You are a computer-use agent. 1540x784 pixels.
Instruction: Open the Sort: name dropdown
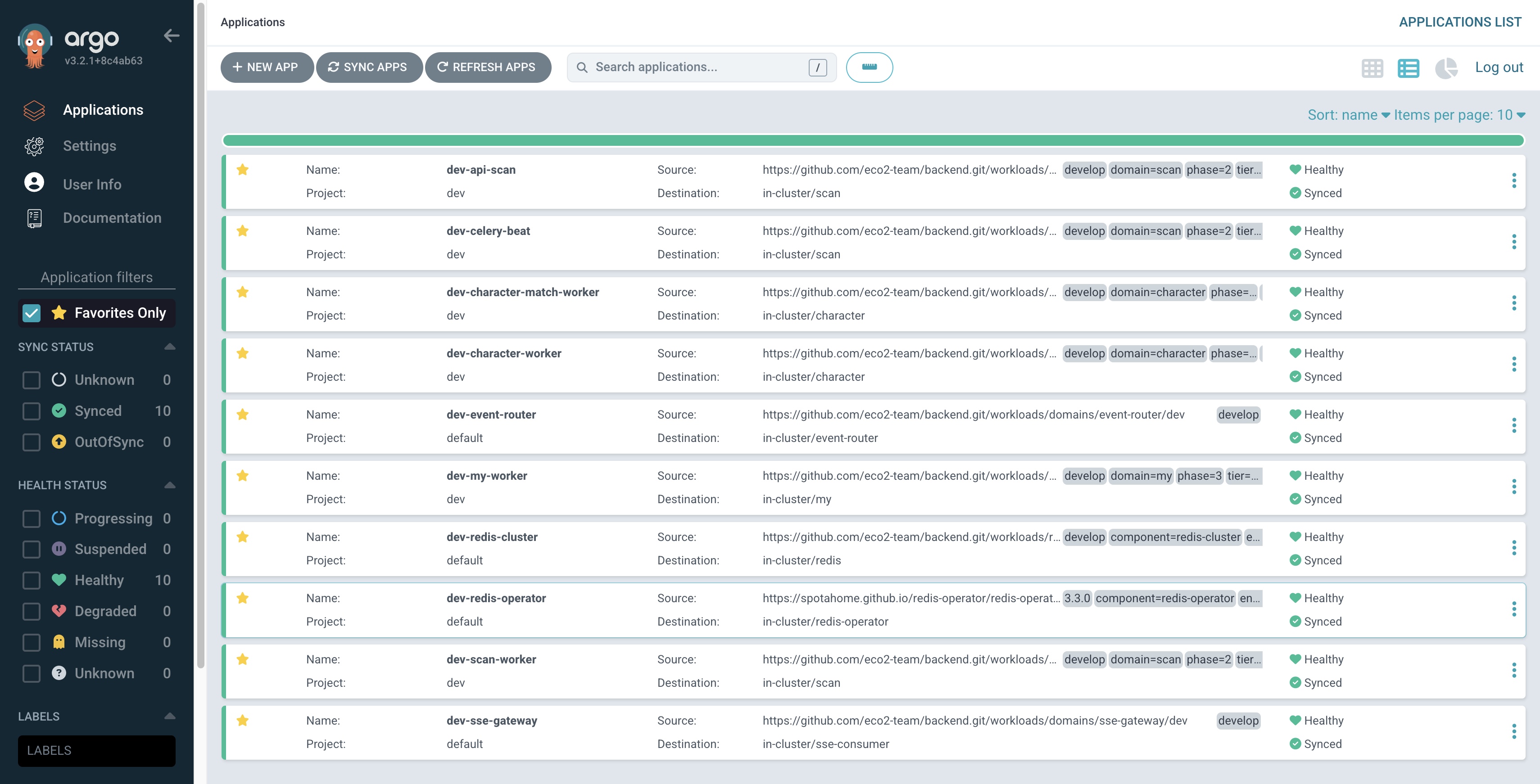pos(1347,115)
